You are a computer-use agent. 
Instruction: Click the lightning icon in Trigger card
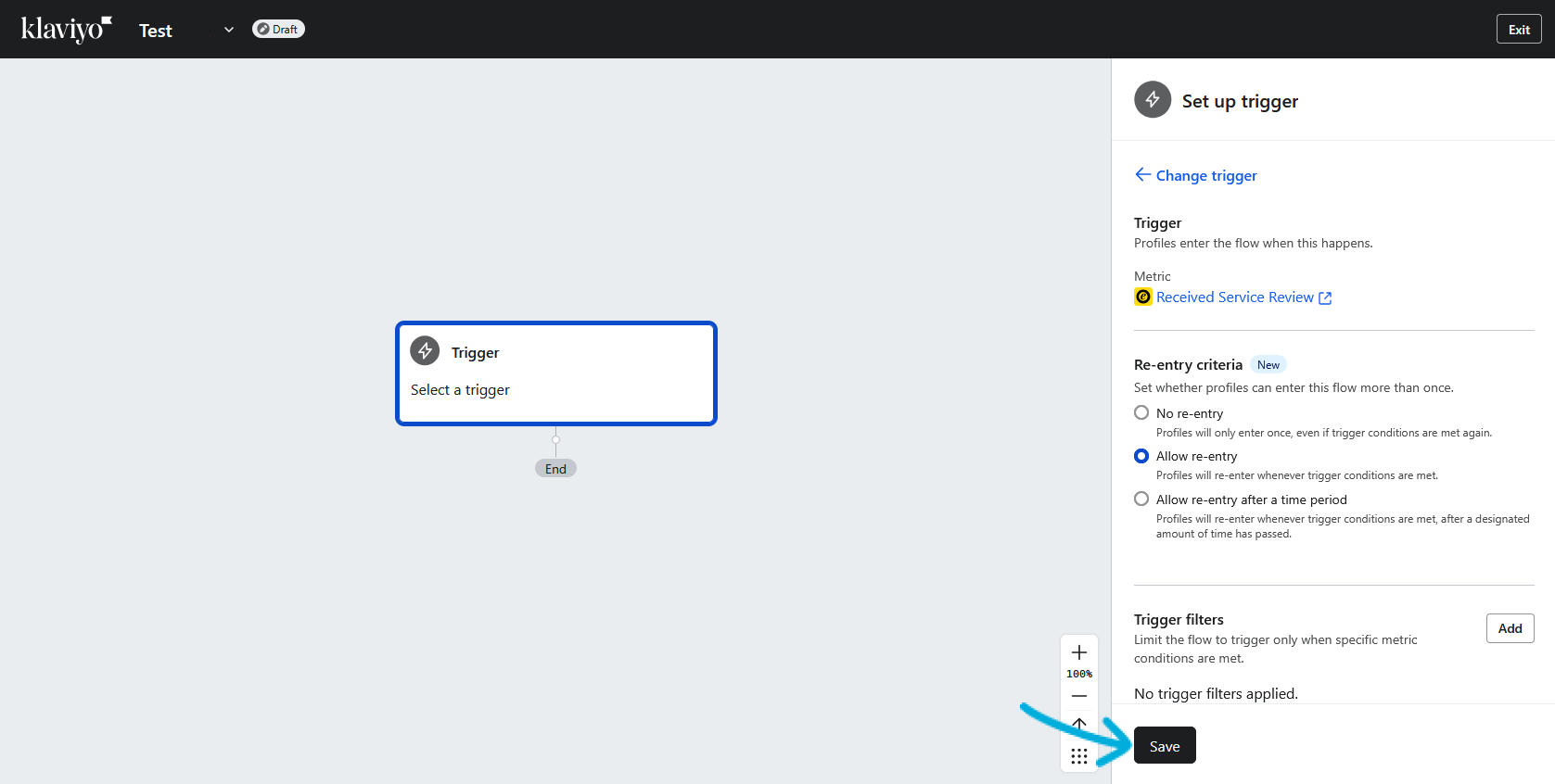tap(426, 351)
